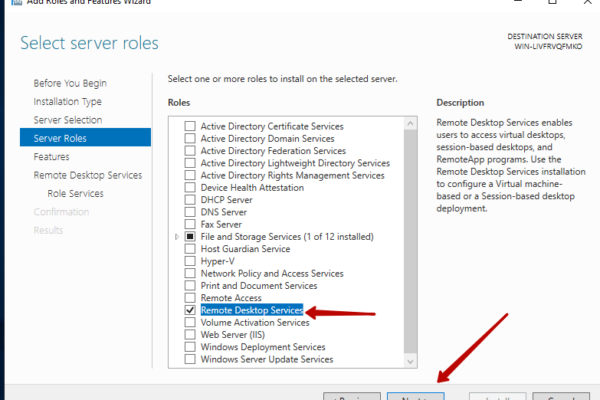Check the Windows Deployment Services checkbox
Image resolution: width=600 pixels, height=400 pixels.
pos(190,347)
